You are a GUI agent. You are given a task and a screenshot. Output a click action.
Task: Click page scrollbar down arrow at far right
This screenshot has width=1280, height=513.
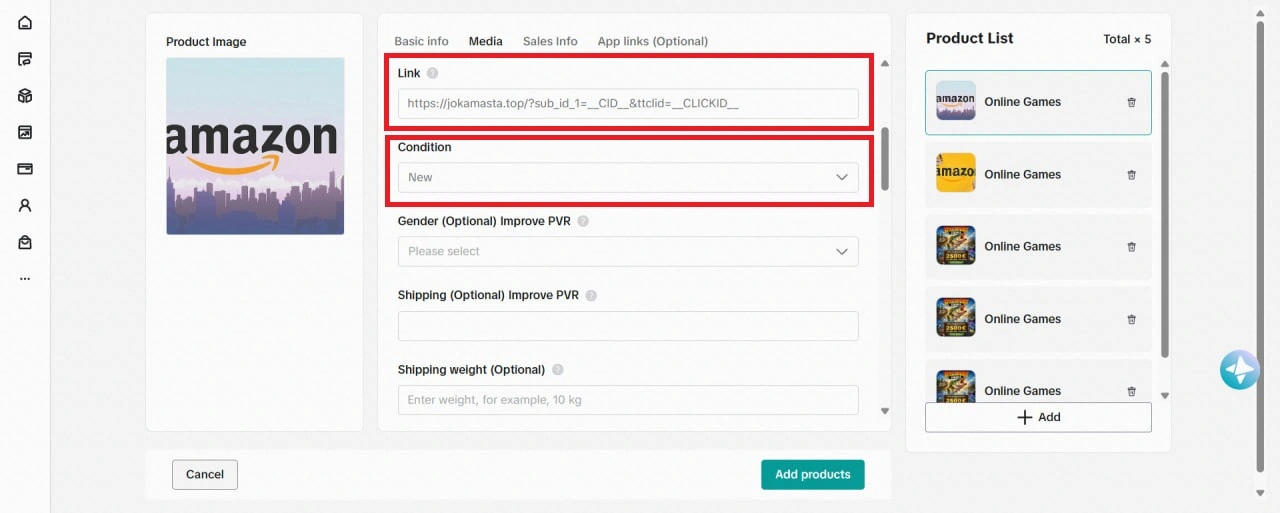[1260, 493]
